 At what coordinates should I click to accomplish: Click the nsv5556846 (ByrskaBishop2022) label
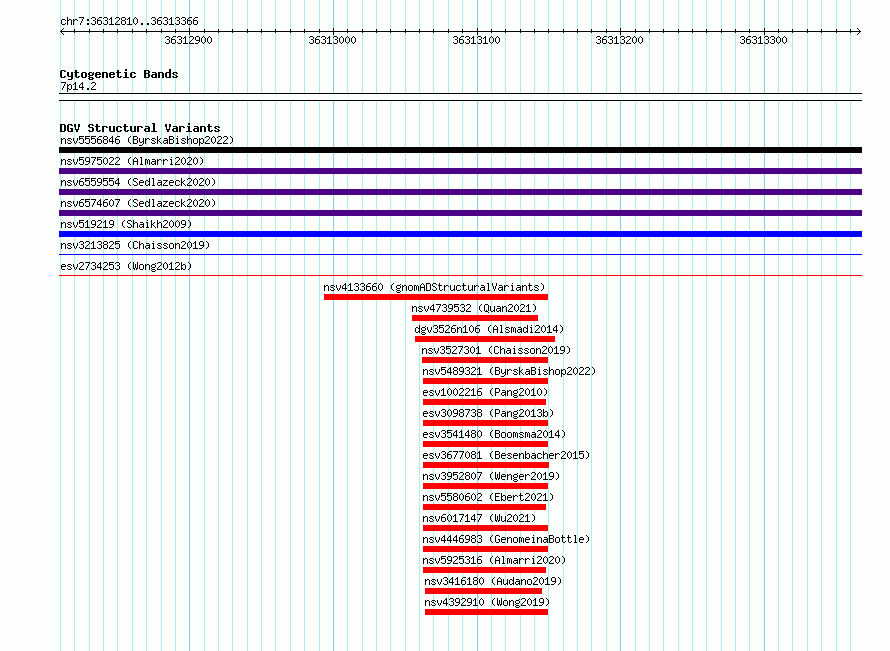147,140
